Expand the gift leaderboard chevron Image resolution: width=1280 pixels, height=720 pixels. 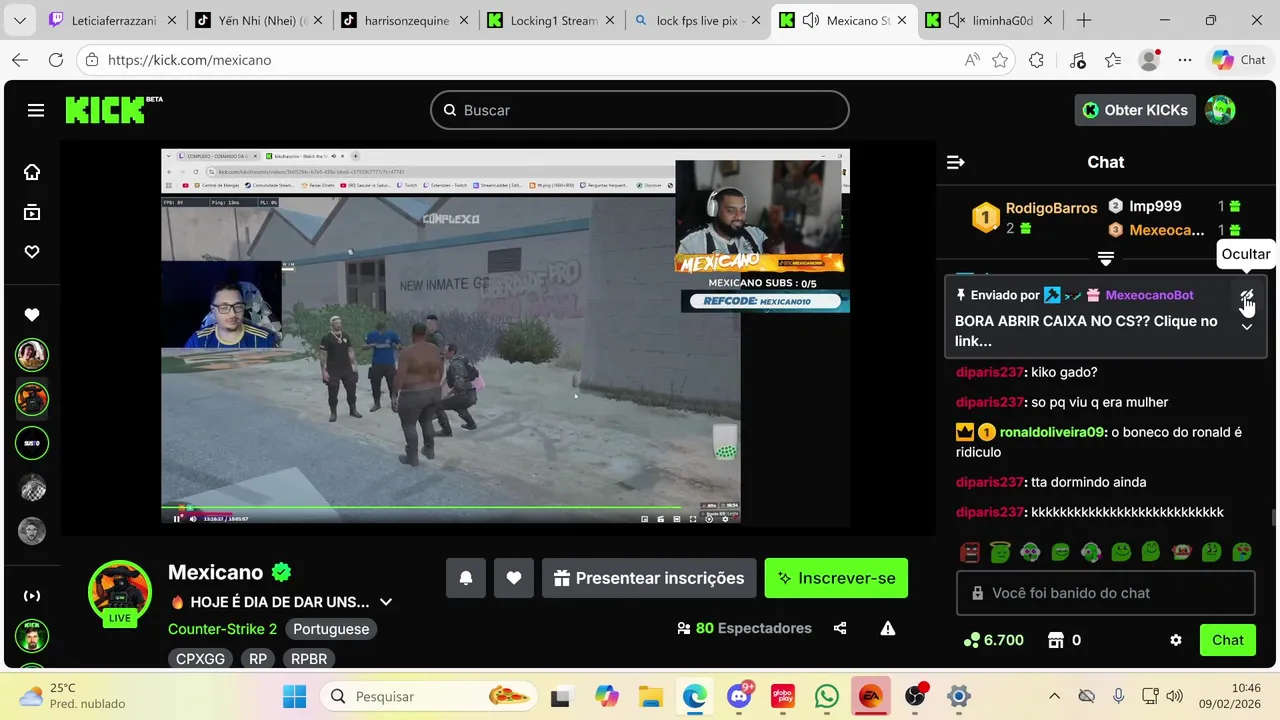click(x=1106, y=259)
